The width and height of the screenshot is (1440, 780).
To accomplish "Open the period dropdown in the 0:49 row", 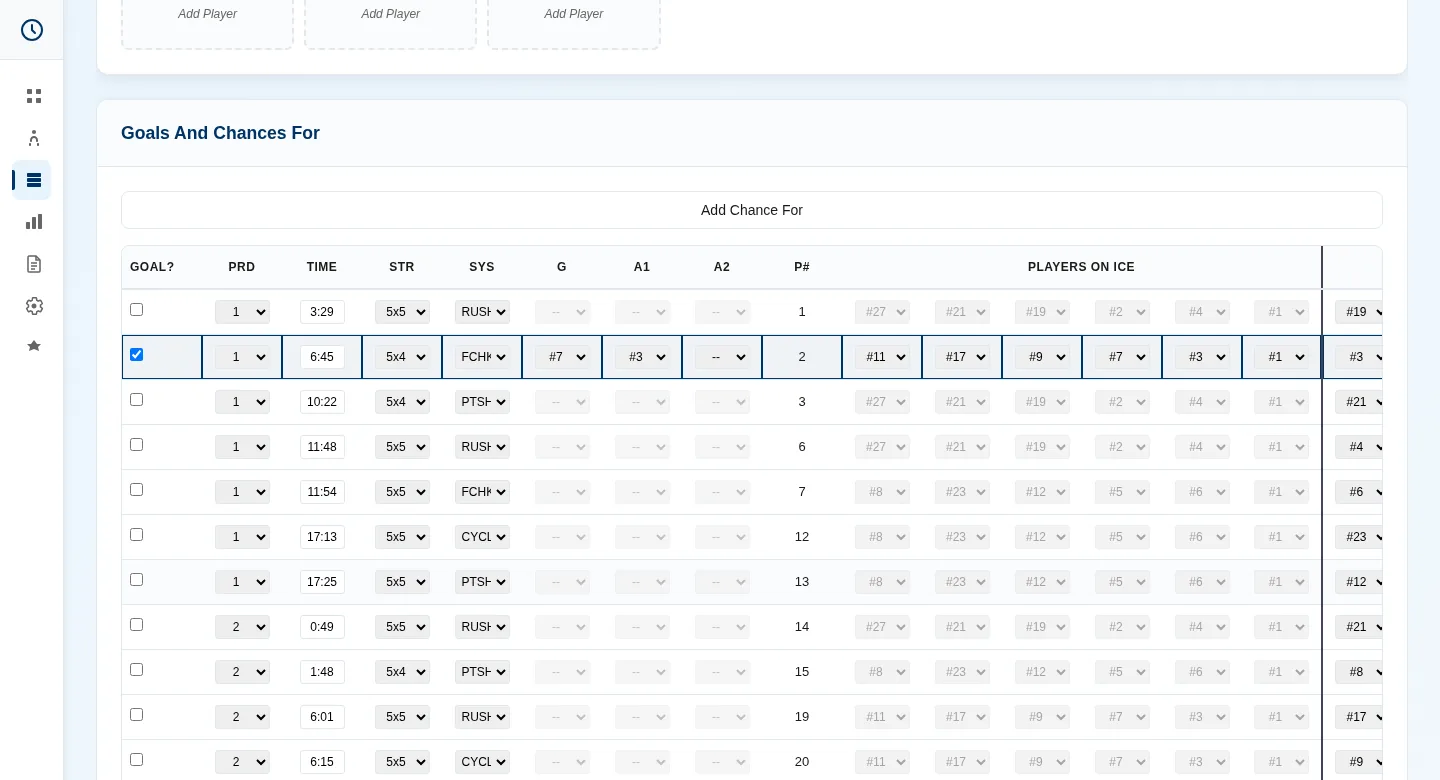I will tap(242, 627).
